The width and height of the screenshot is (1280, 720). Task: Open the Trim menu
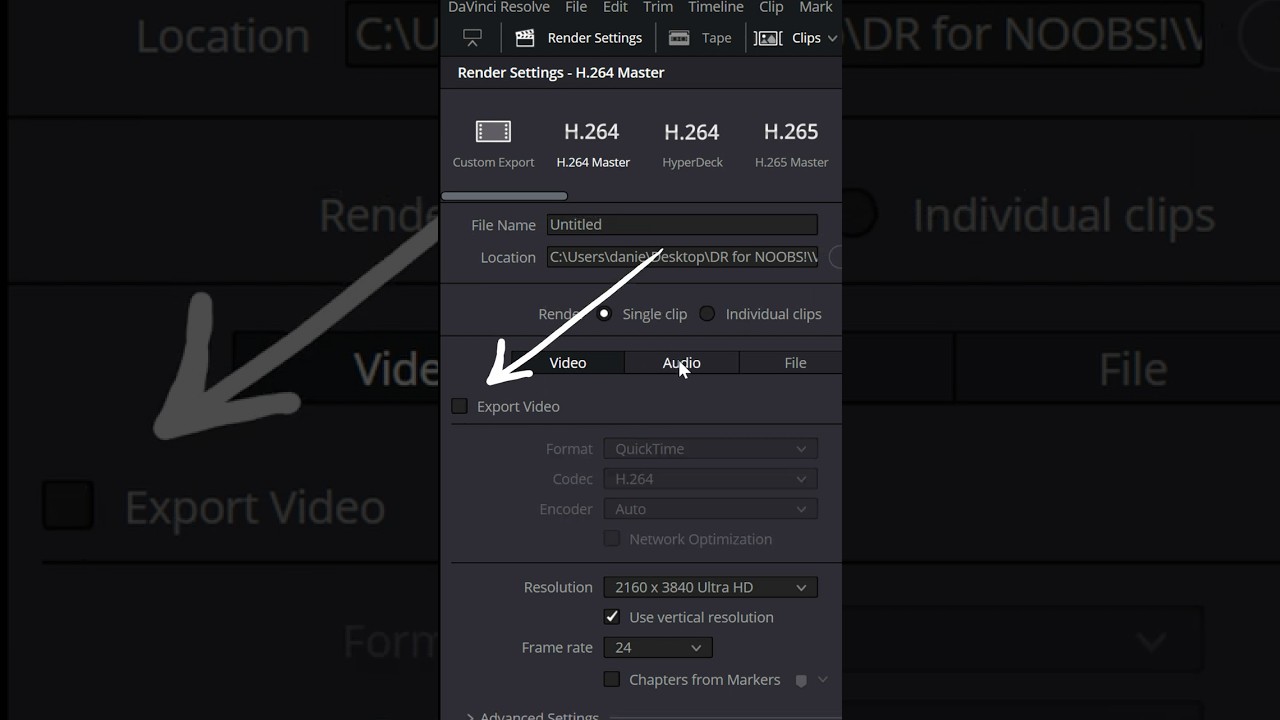coord(658,7)
